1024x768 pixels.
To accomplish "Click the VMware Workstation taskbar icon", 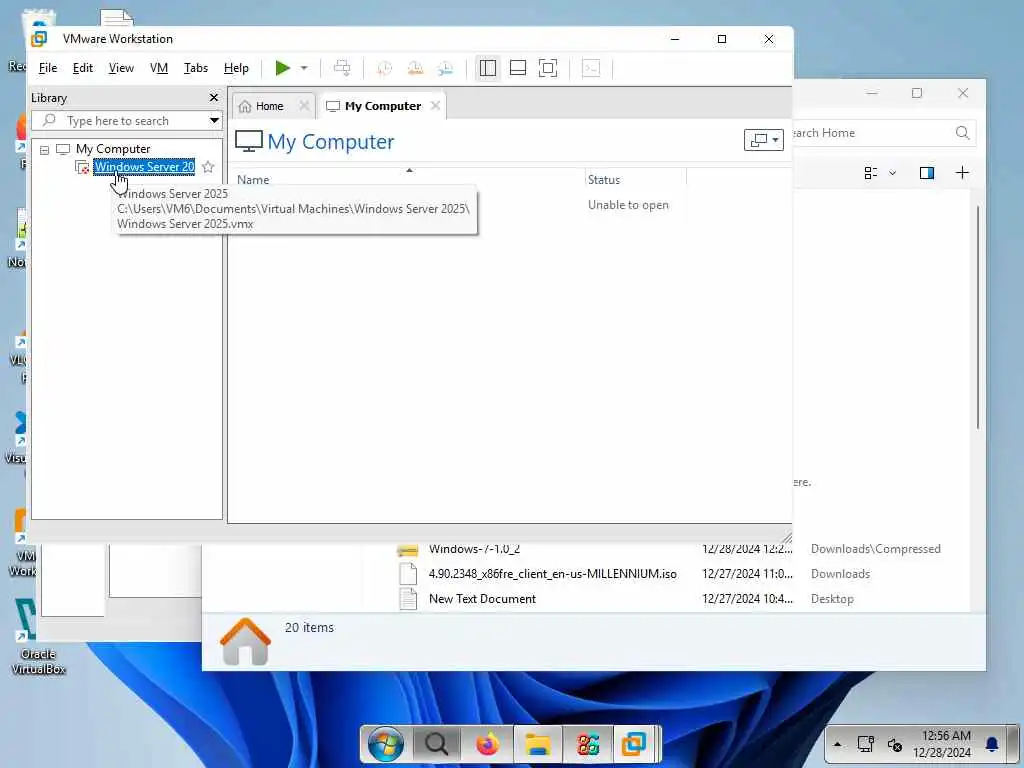I will point(633,744).
